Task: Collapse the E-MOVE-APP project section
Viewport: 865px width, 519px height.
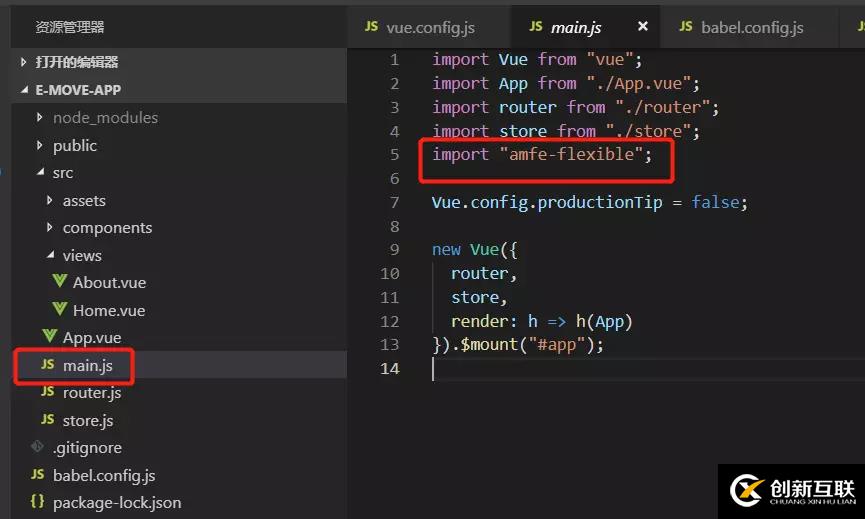Action: (179, 89)
